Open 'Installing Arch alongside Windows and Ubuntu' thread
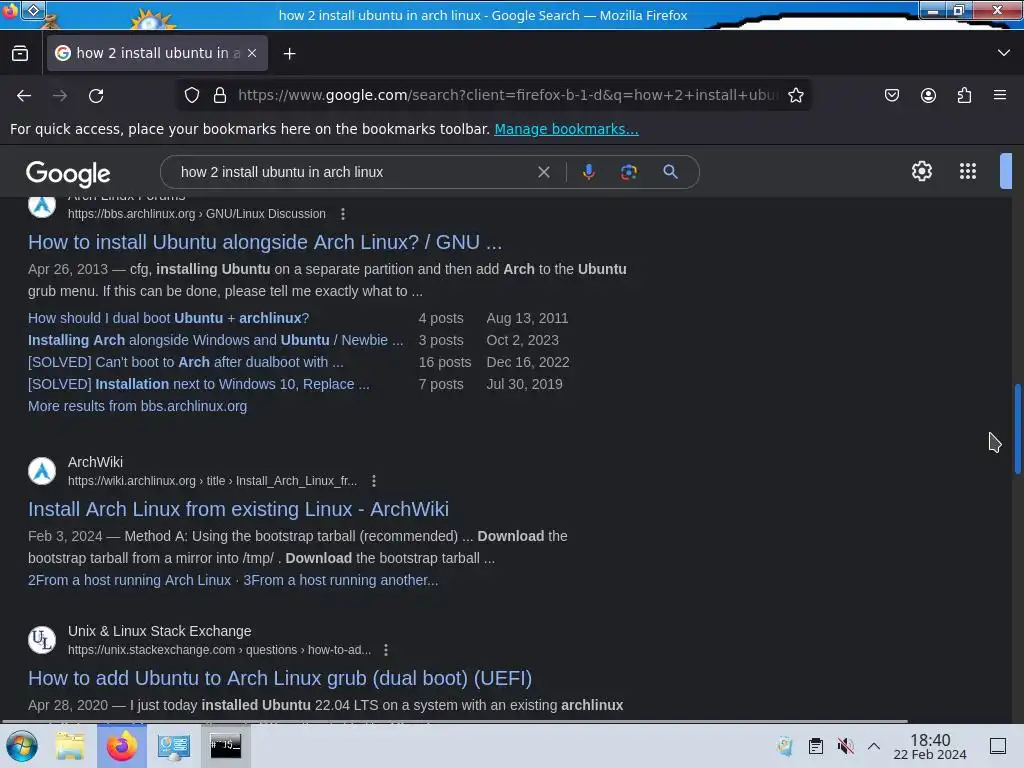This screenshot has height=768, width=1024. click(x=216, y=340)
